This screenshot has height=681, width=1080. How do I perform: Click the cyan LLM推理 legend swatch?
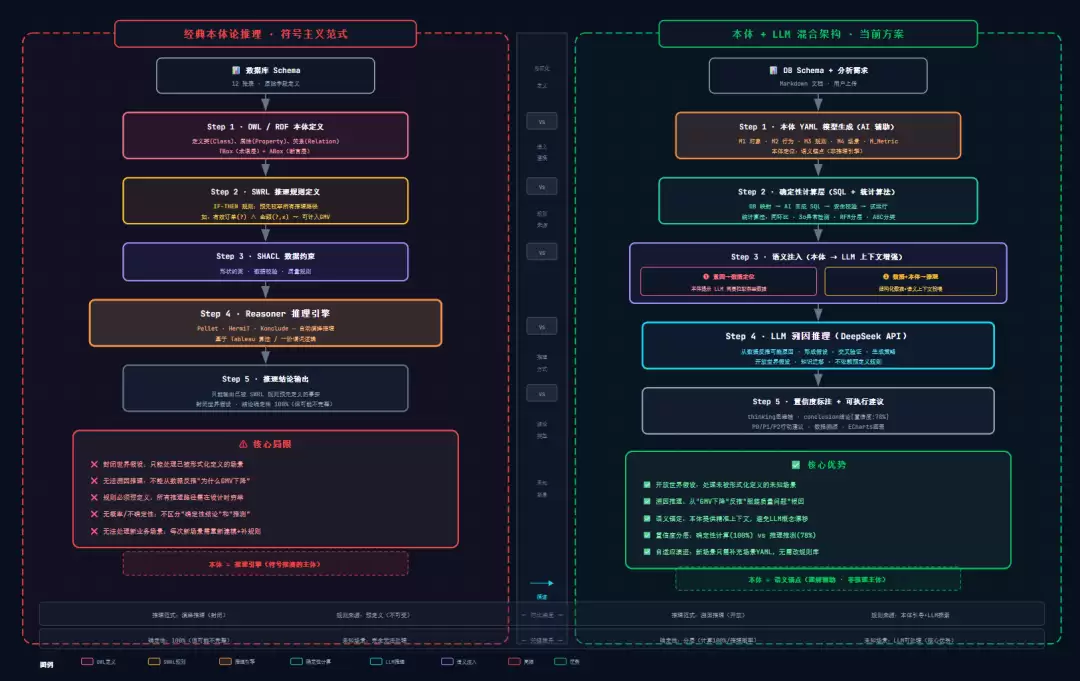376,661
